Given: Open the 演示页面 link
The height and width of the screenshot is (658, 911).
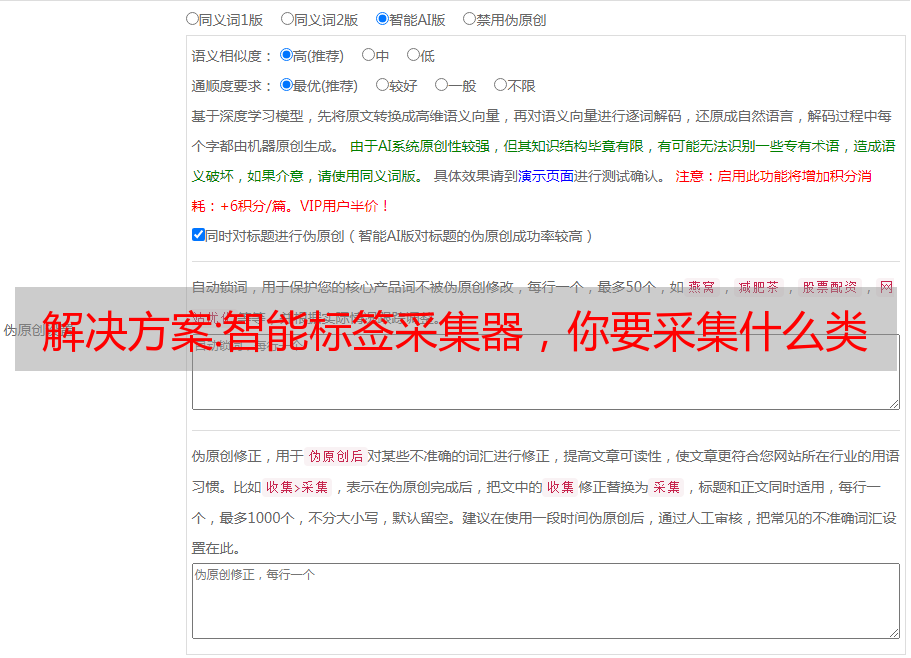Looking at the screenshot, I should point(546,176).
